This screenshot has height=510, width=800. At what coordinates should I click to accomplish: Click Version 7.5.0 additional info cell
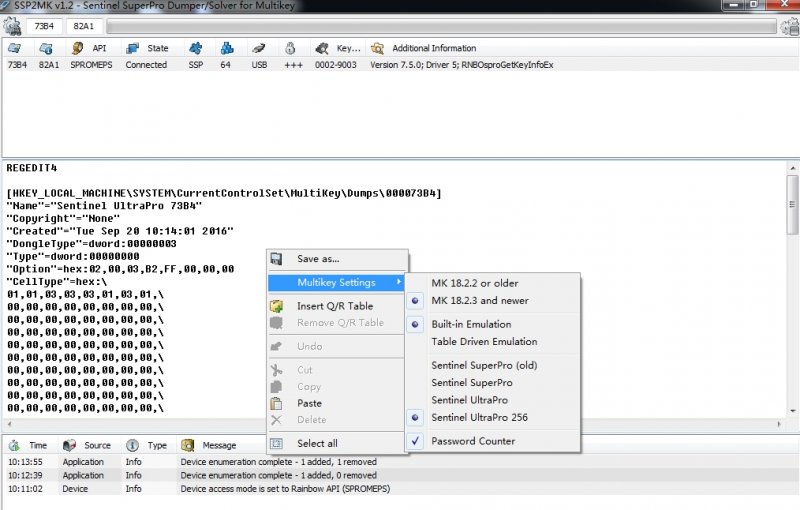pyautogui.click(x=461, y=65)
